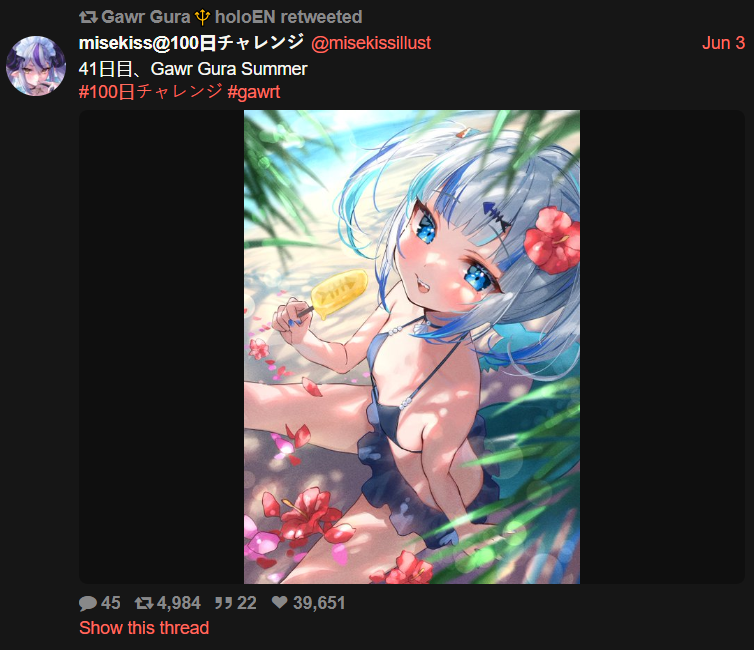Open the Gawr Gura Summer artwork image
The width and height of the screenshot is (754, 650).
[412, 347]
